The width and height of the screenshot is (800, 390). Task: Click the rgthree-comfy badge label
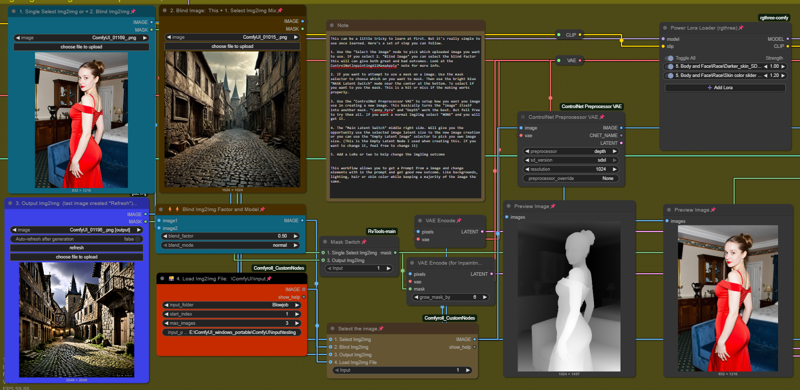[773, 17]
